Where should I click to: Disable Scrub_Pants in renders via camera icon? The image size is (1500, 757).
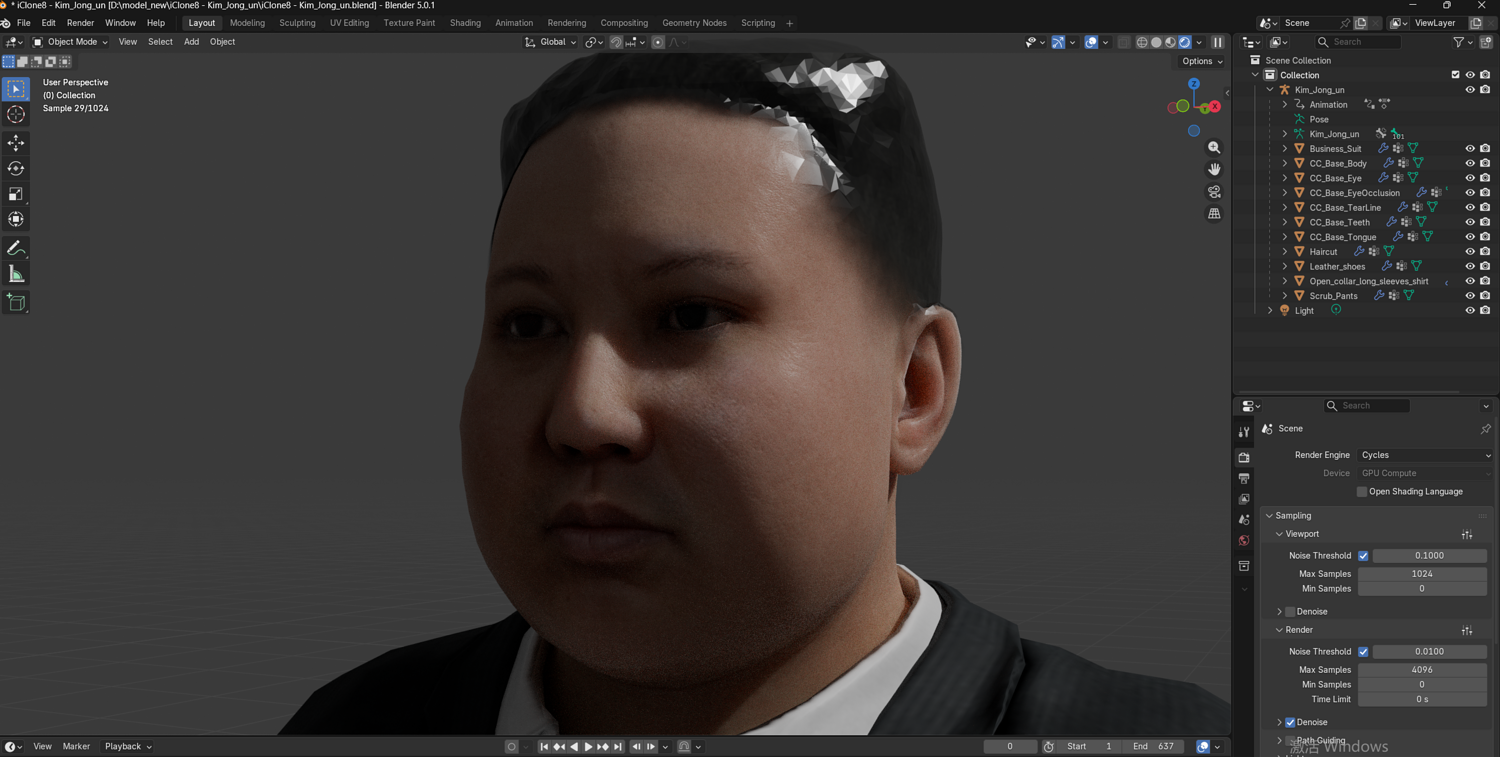click(x=1485, y=296)
